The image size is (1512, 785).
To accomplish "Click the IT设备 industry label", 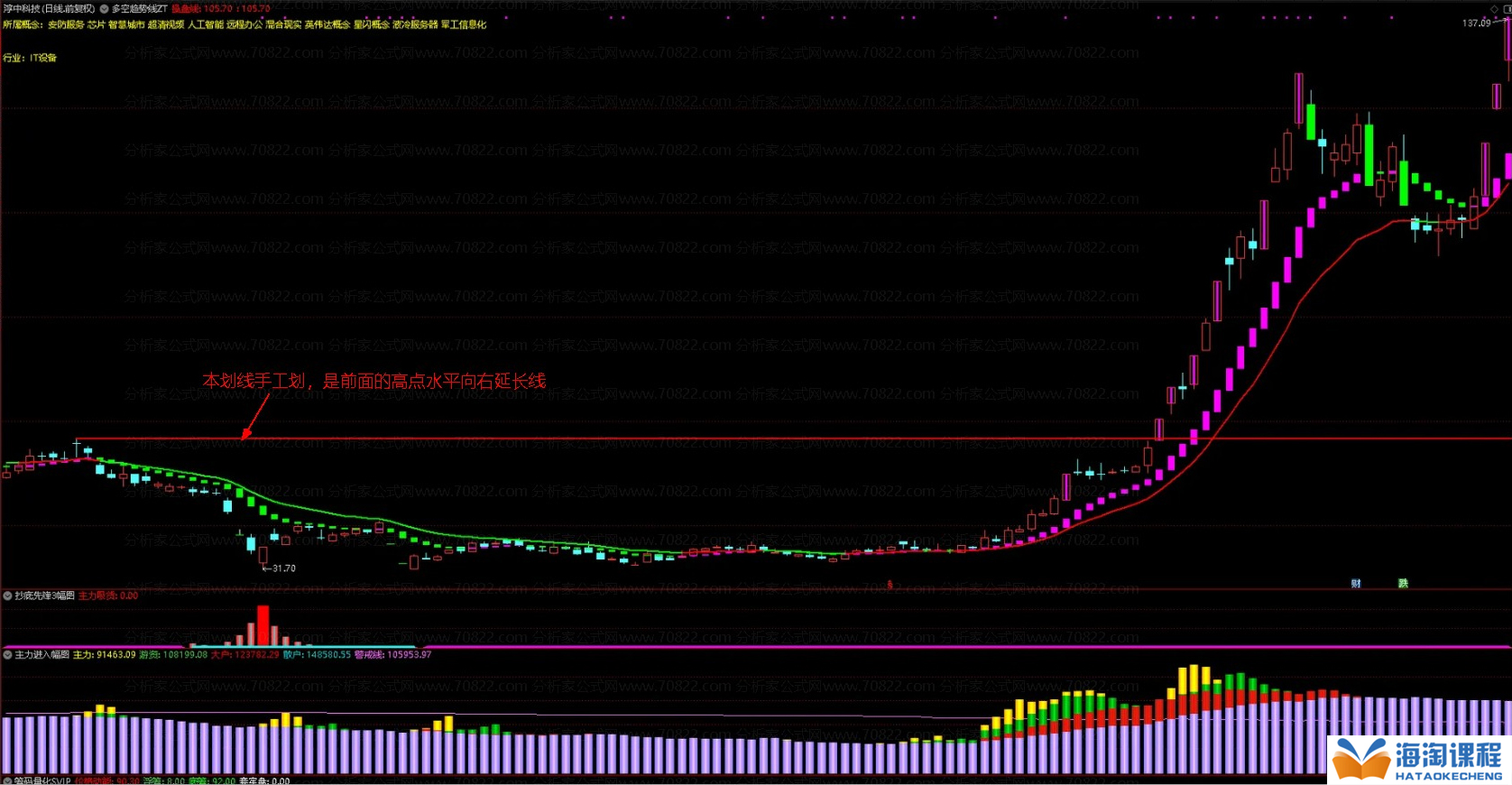I will pos(43,58).
